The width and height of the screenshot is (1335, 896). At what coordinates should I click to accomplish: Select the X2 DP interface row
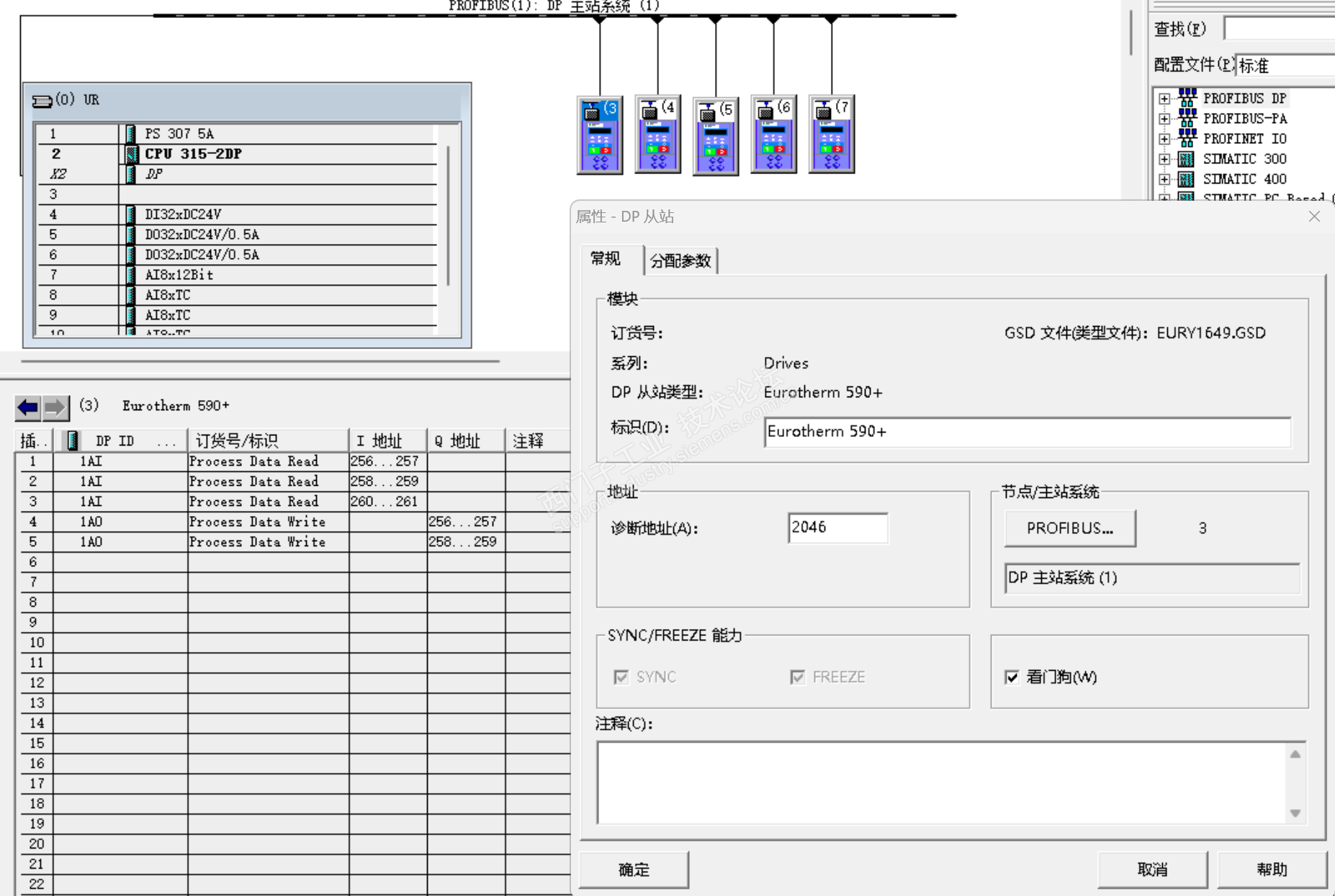[238, 174]
